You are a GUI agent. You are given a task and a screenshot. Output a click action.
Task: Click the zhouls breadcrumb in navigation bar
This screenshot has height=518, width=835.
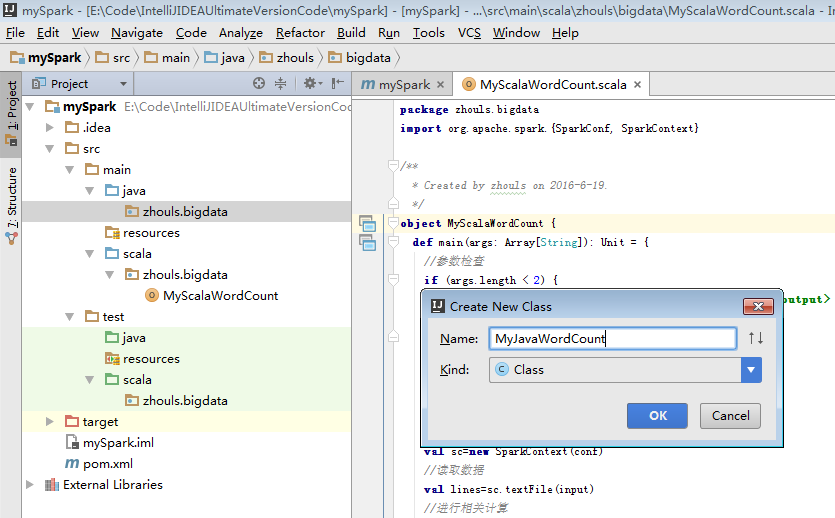click(287, 57)
